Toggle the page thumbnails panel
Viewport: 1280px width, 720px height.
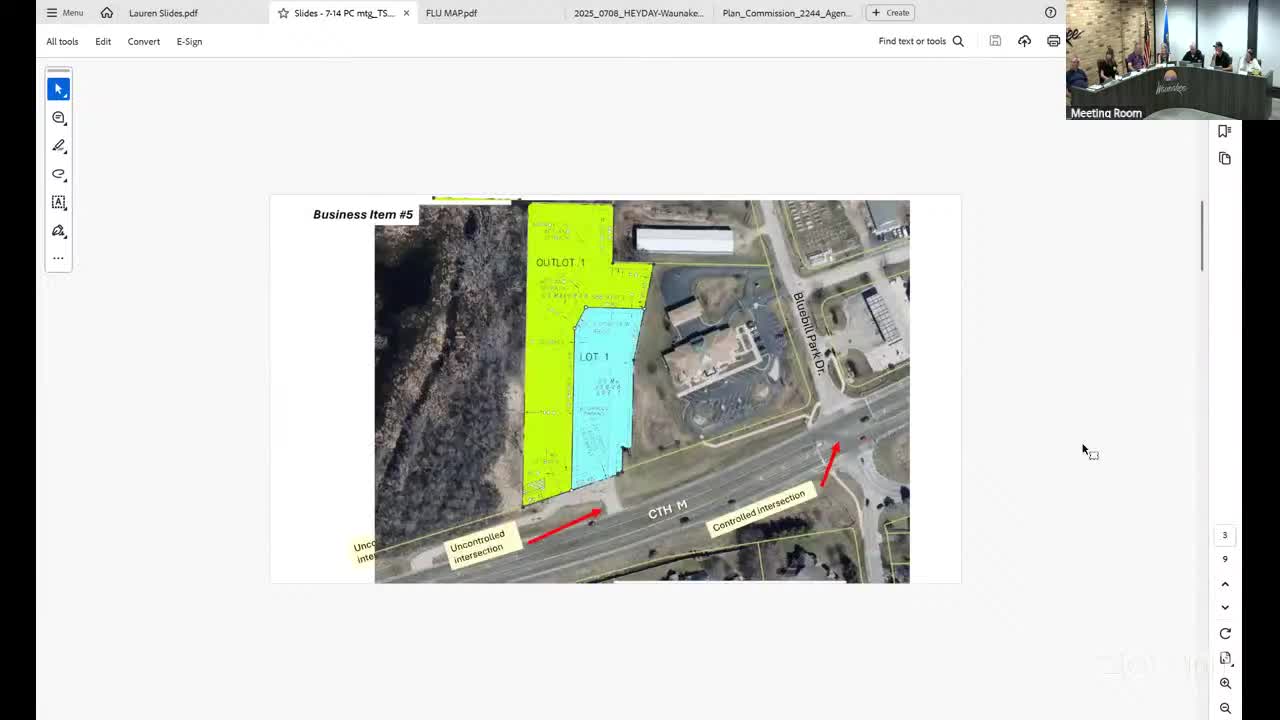(1225, 159)
